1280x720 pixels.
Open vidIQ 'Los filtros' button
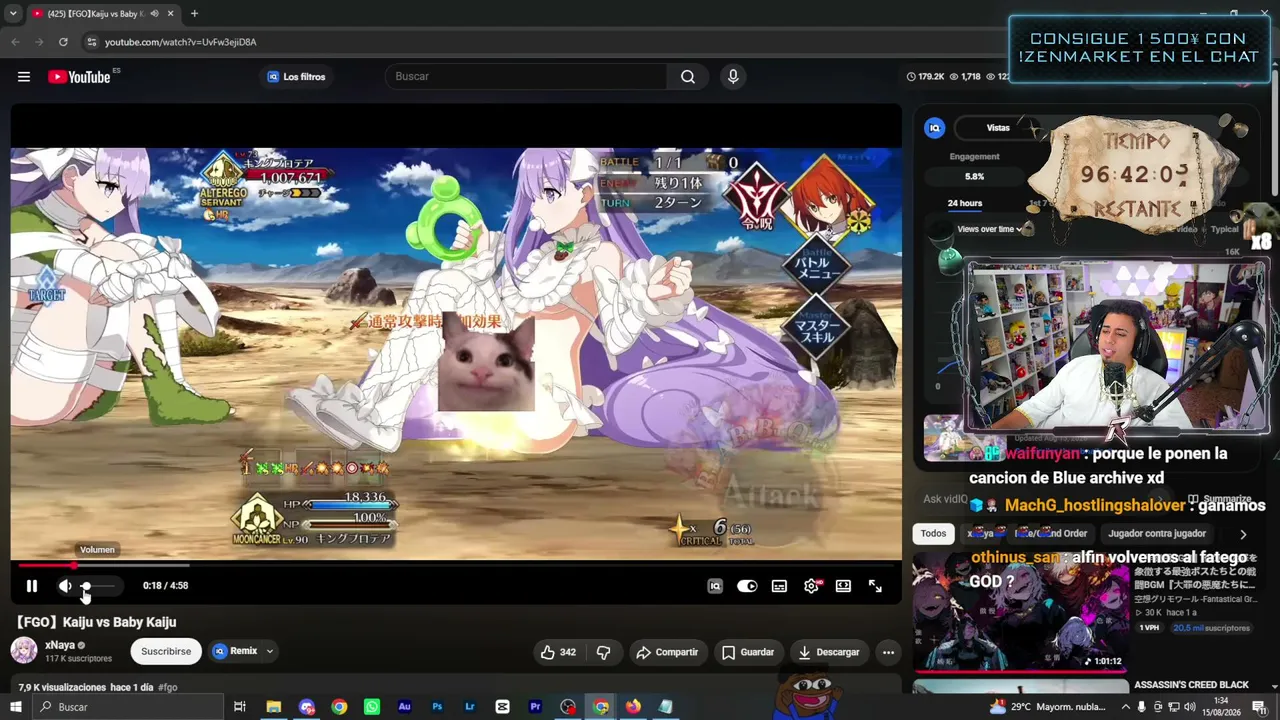(296, 77)
